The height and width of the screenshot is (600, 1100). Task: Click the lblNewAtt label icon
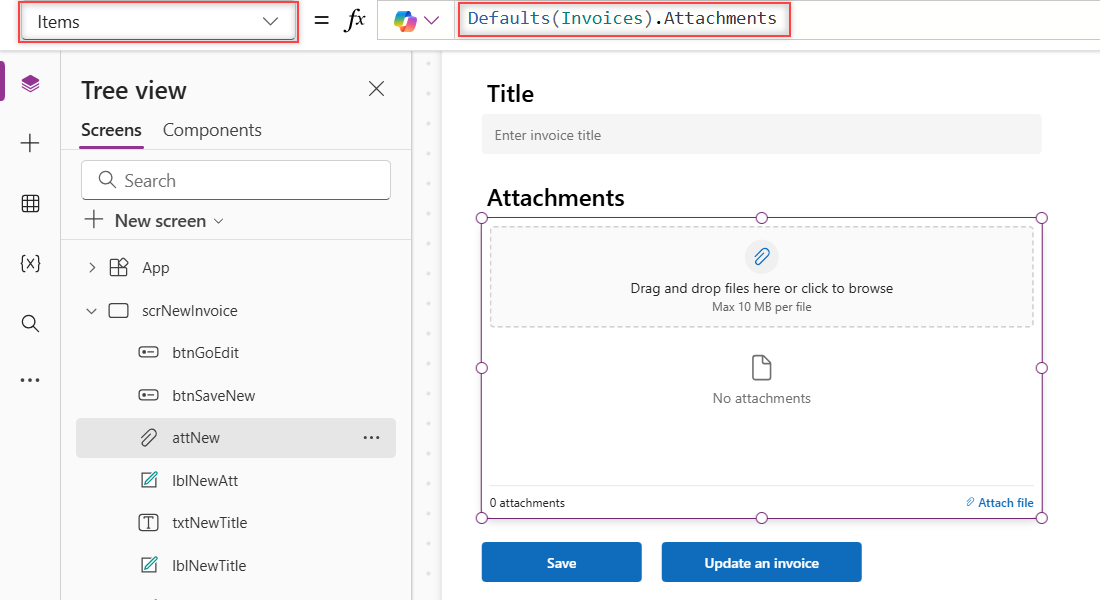tap(149, 480)
